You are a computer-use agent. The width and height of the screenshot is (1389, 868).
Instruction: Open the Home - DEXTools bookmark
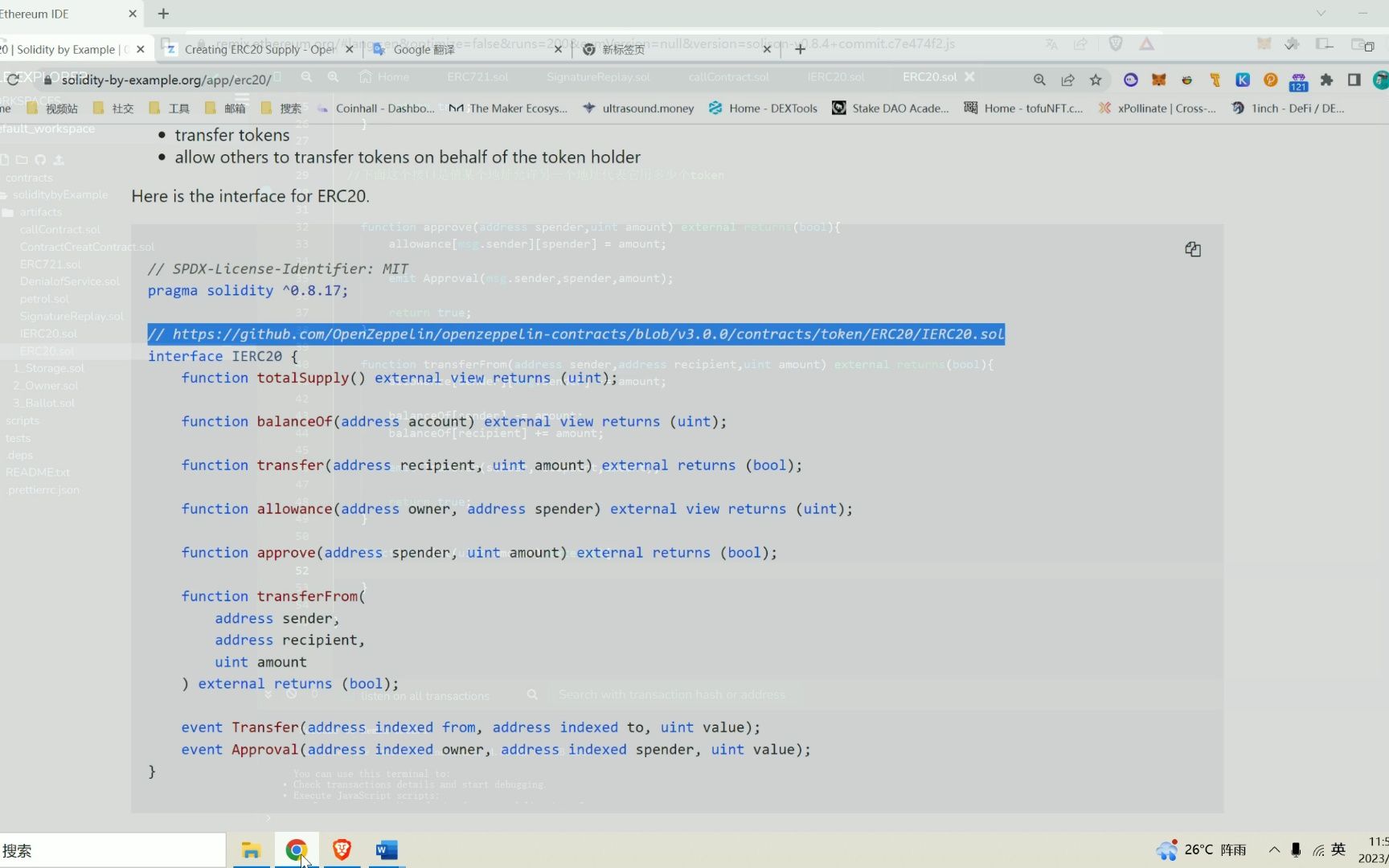coord(763,108)
